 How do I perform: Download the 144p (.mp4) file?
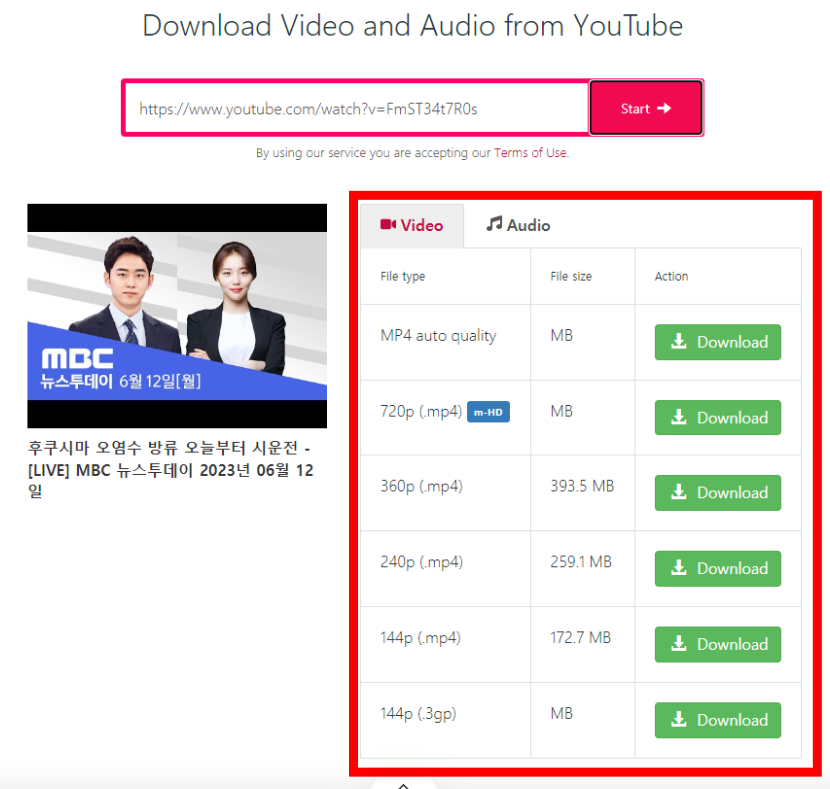pyautogui.click(x=717, y=644)
